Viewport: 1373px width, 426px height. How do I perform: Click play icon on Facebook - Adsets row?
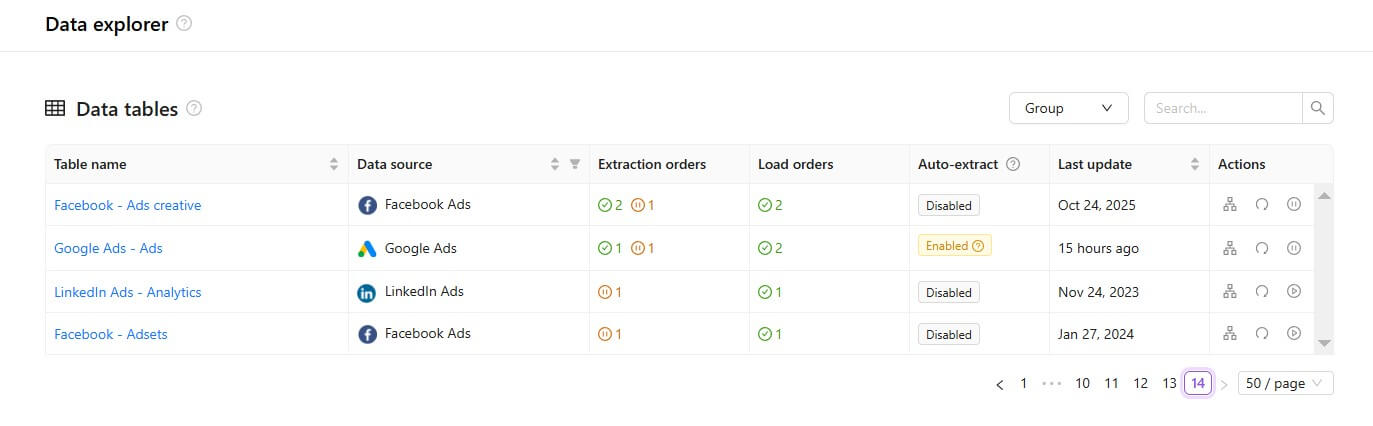1294,334
